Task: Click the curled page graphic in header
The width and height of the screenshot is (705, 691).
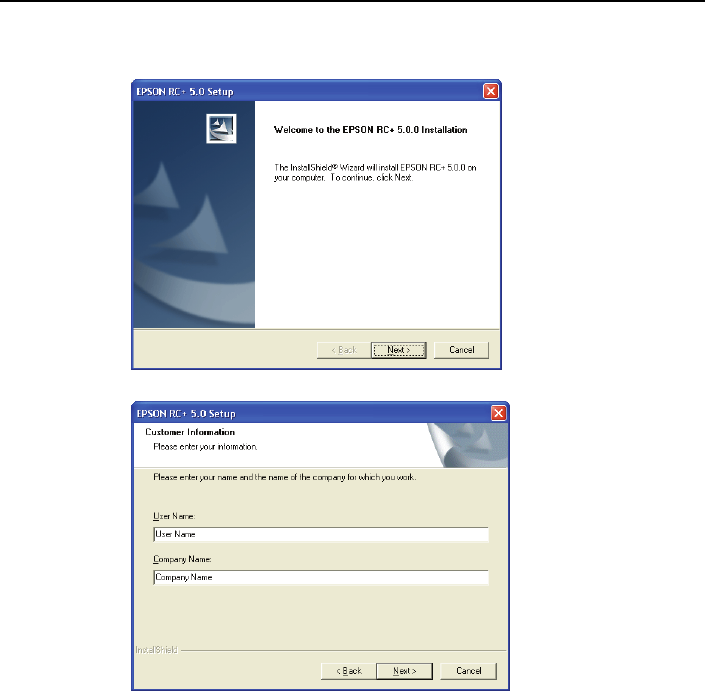Action: point(468,445)
